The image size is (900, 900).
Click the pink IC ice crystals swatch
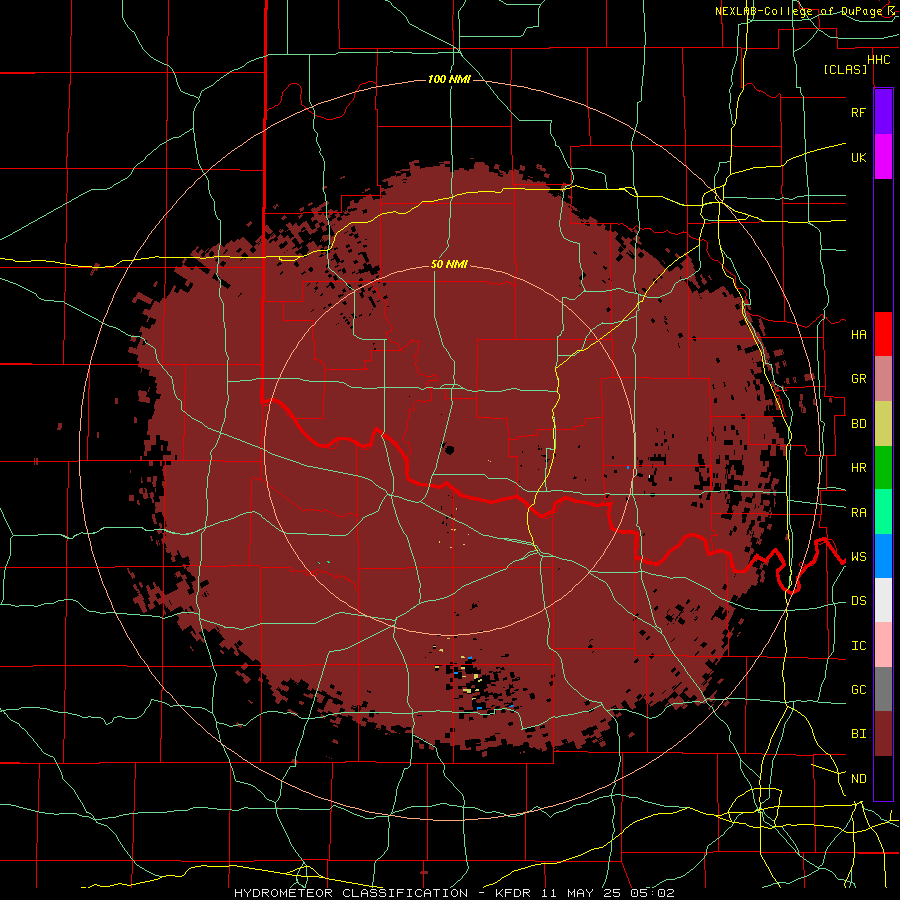tap(883, 645)
